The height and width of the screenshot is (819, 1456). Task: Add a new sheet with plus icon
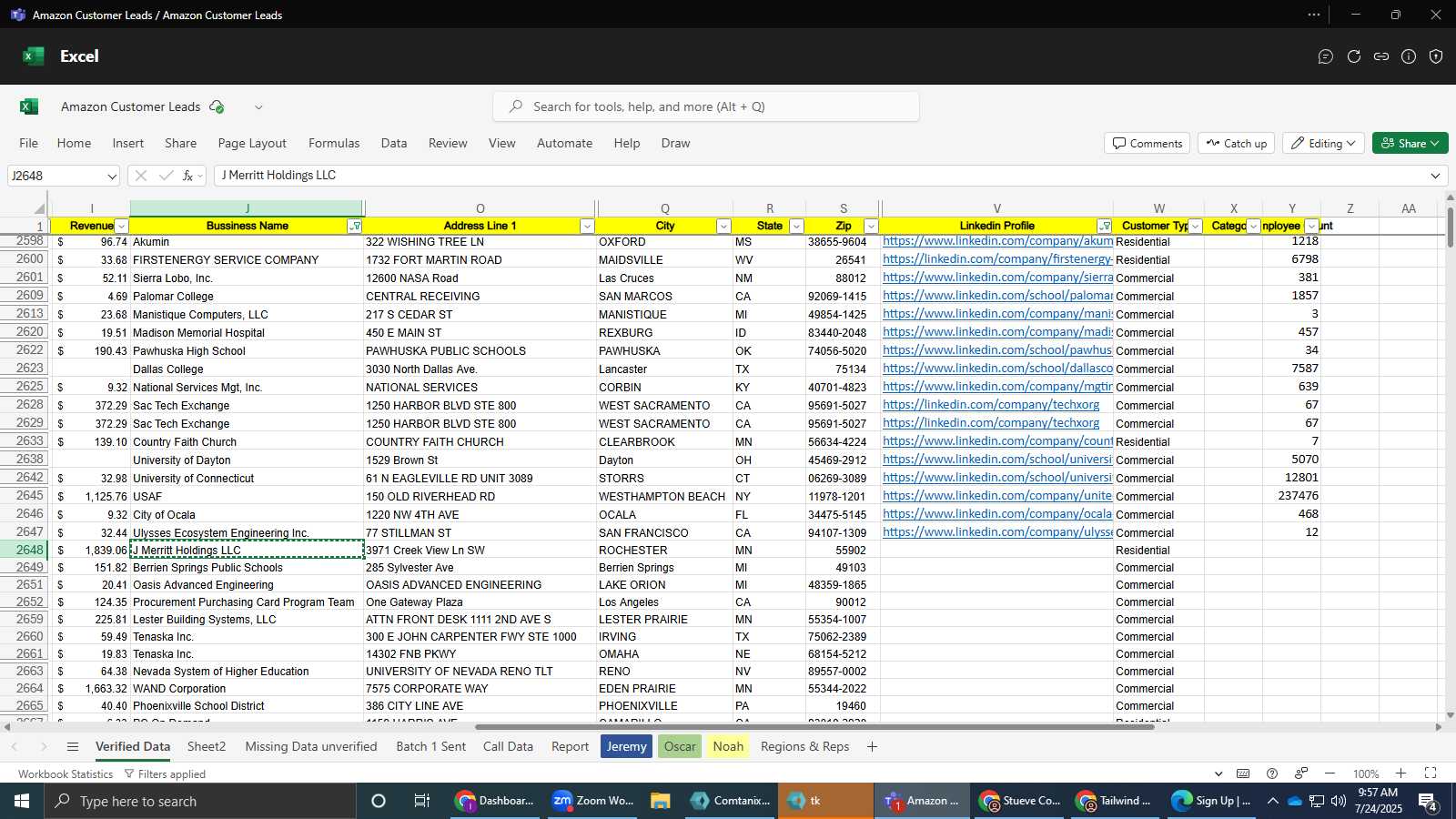pyautogui.click(x=872, y=746)
